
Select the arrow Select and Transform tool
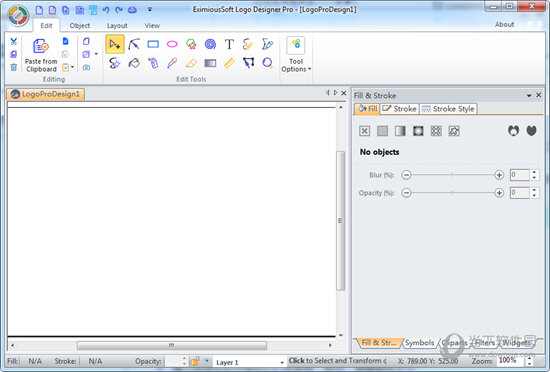coord(115,44)
